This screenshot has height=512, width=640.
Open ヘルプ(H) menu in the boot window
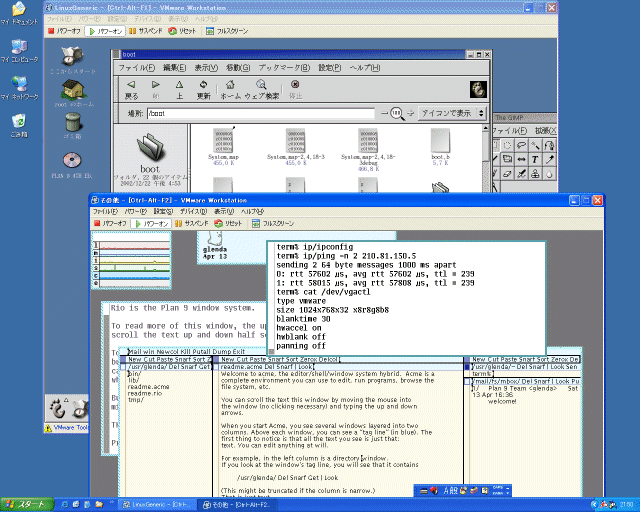coord(364,68)
